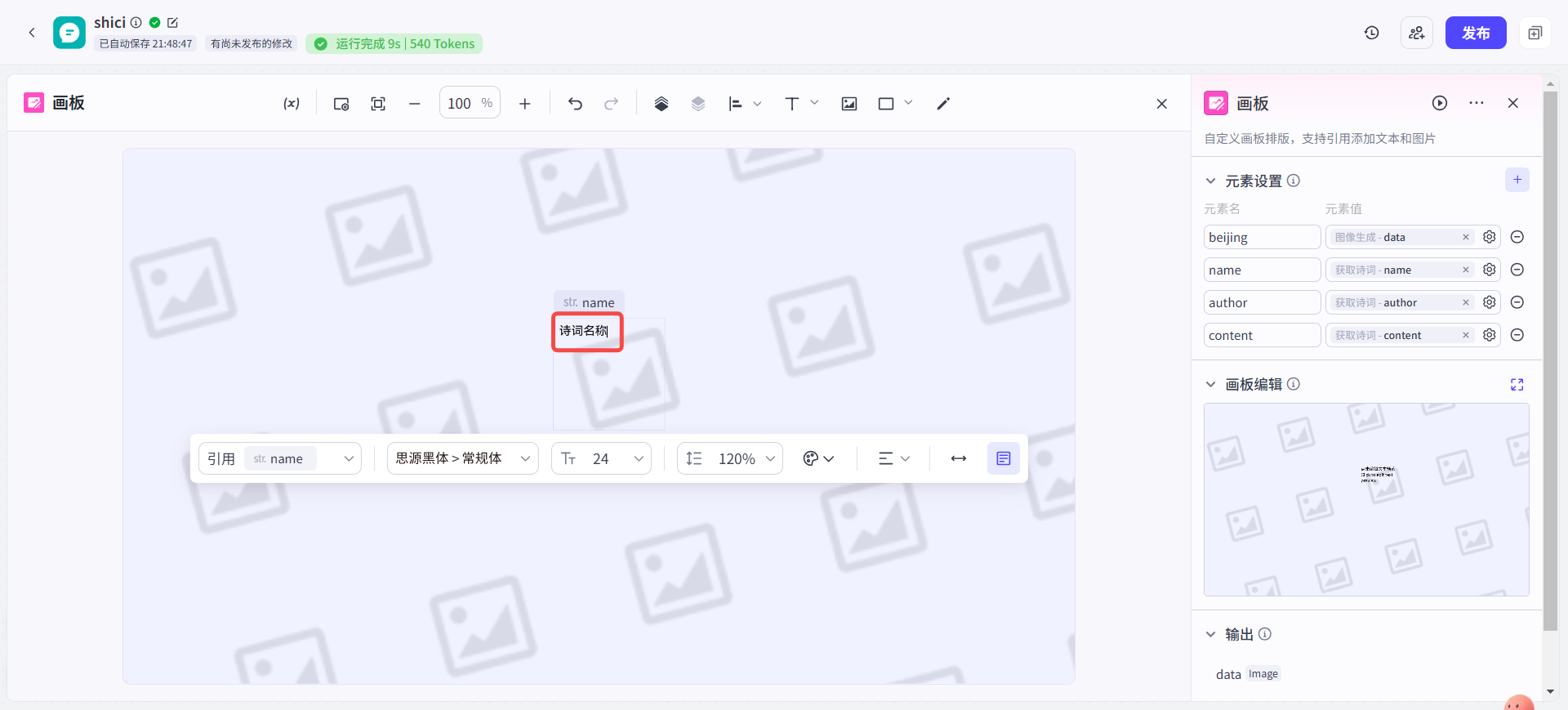Undo the last canvas action
Image resolution: width=1568 pixels, height=710 pixels.
point(575,104)
